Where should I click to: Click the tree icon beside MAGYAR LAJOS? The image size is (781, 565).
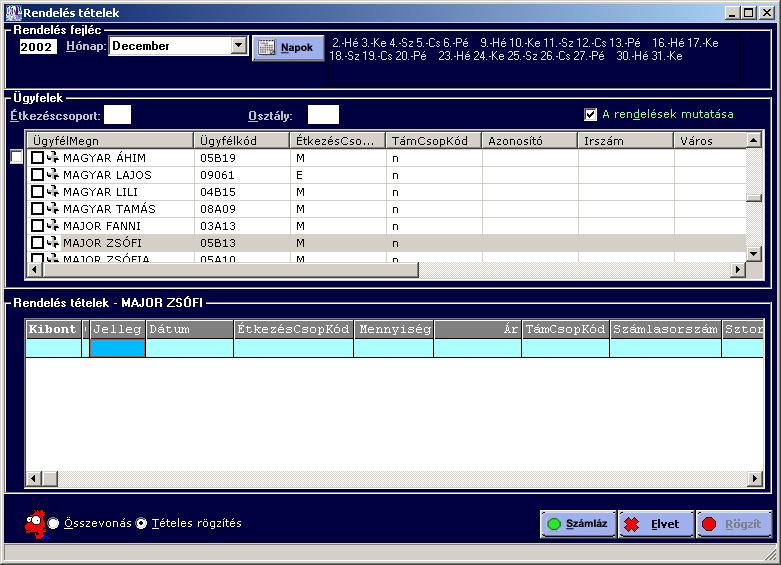(52, 175)
